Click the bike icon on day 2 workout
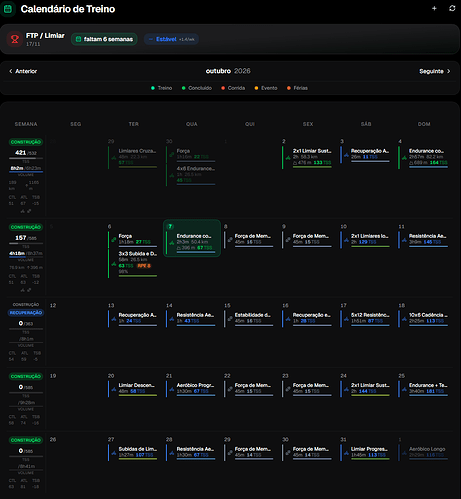Viewport: 461px width, 499px height. (288, 157)
